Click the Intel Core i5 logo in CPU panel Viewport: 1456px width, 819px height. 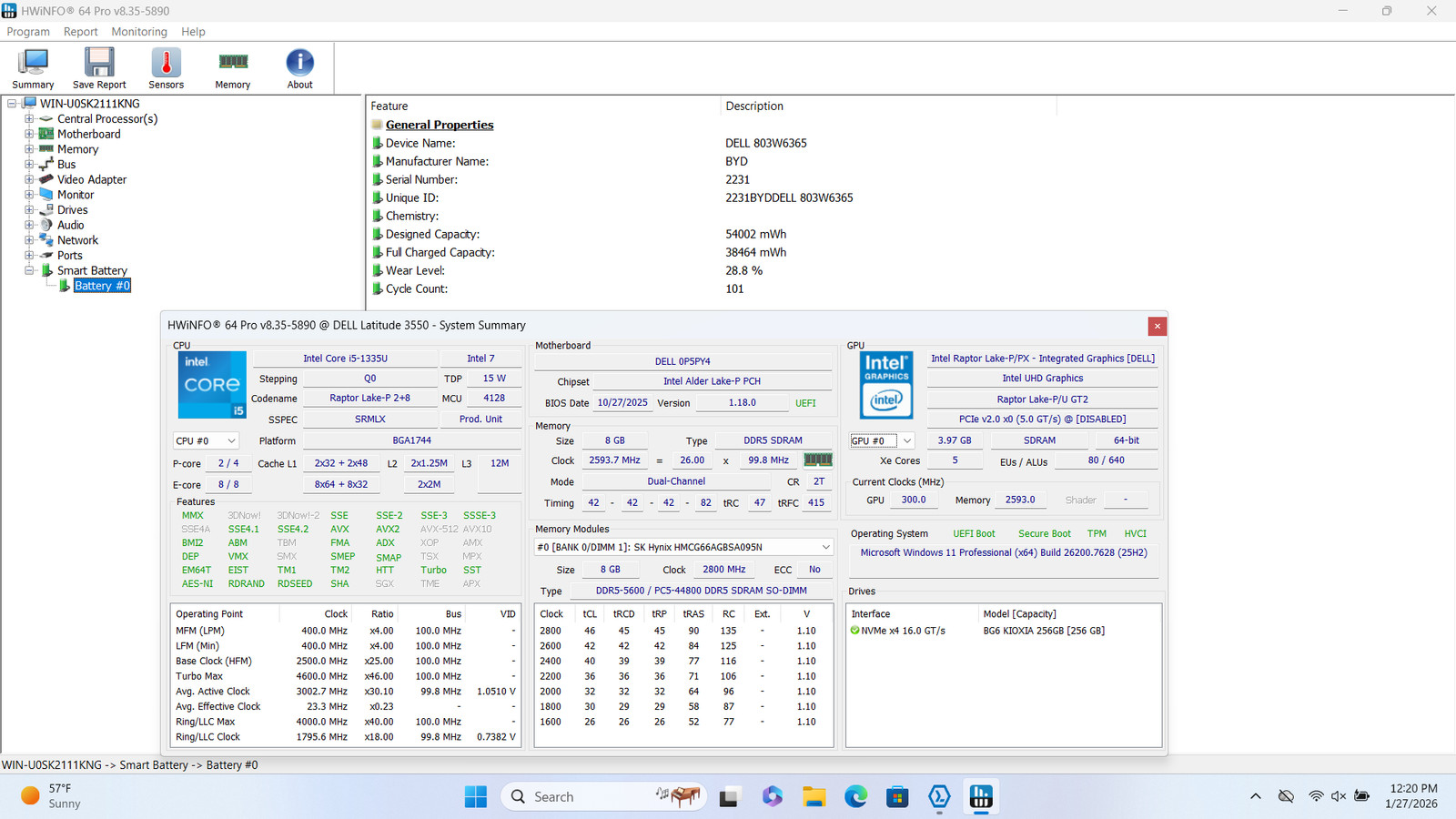pyautogui.click(x=212, y=385)
